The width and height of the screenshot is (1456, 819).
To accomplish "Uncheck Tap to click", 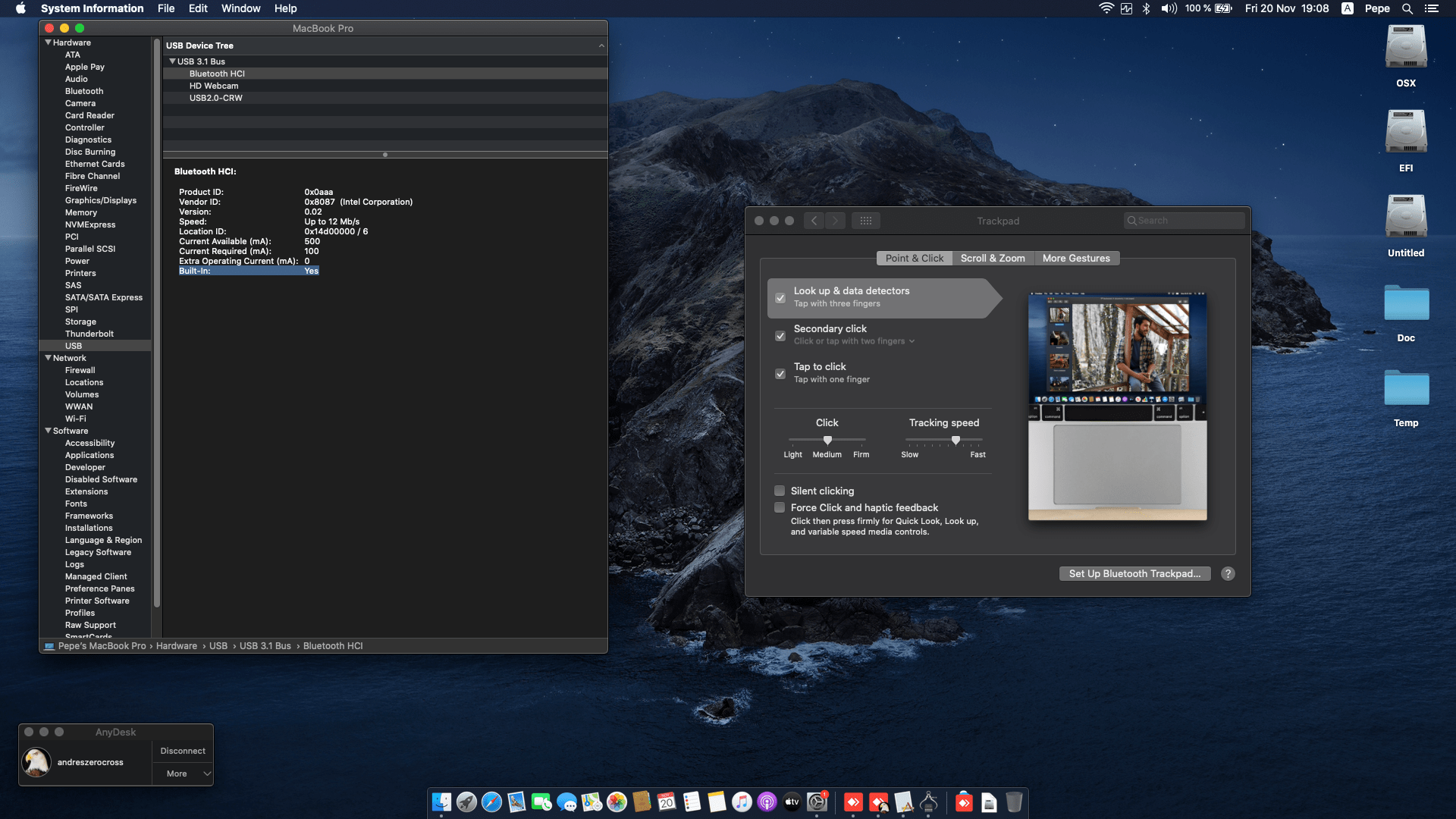I will point(780,374).
